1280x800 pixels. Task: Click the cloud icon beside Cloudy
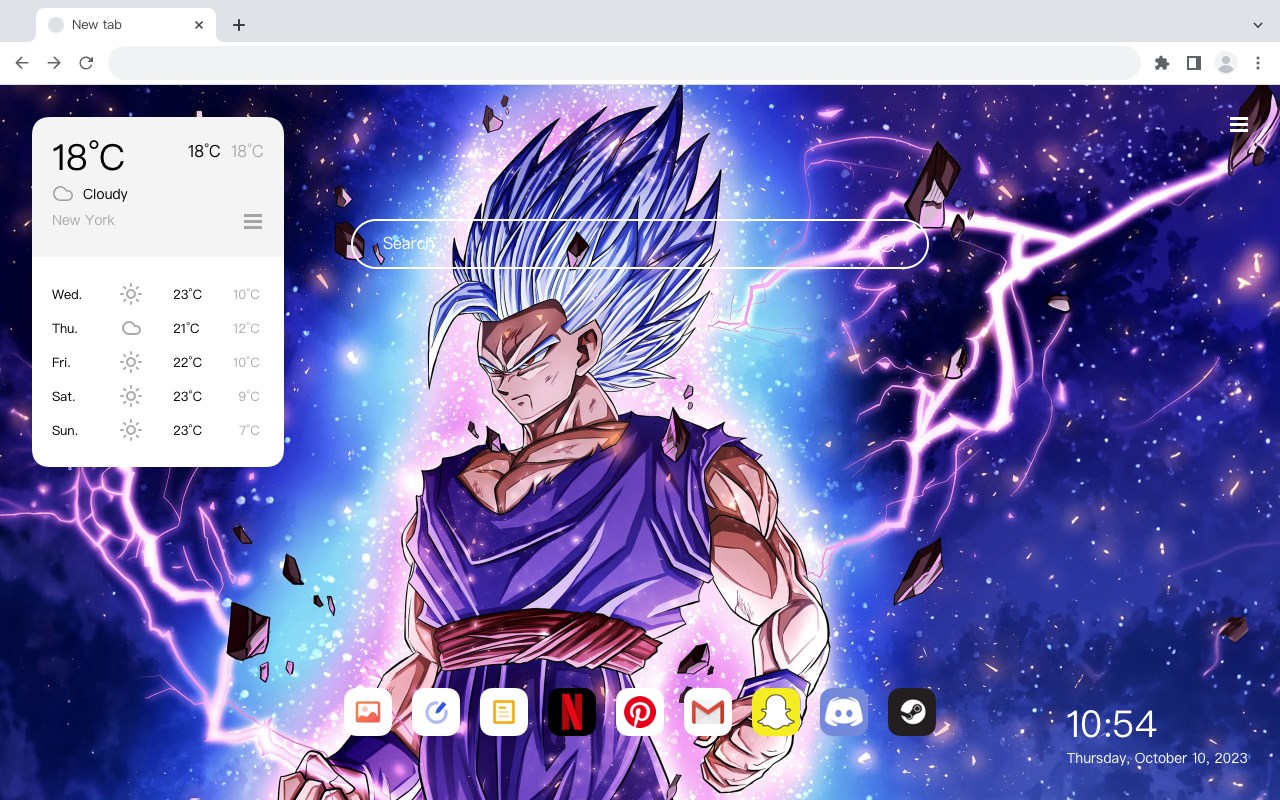(63, 194)
